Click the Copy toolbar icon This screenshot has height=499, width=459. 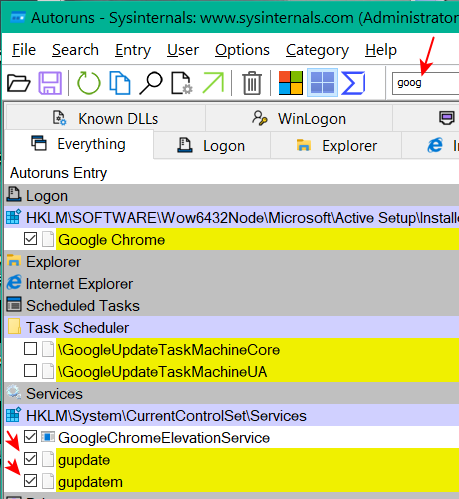(x=119, y=83)
